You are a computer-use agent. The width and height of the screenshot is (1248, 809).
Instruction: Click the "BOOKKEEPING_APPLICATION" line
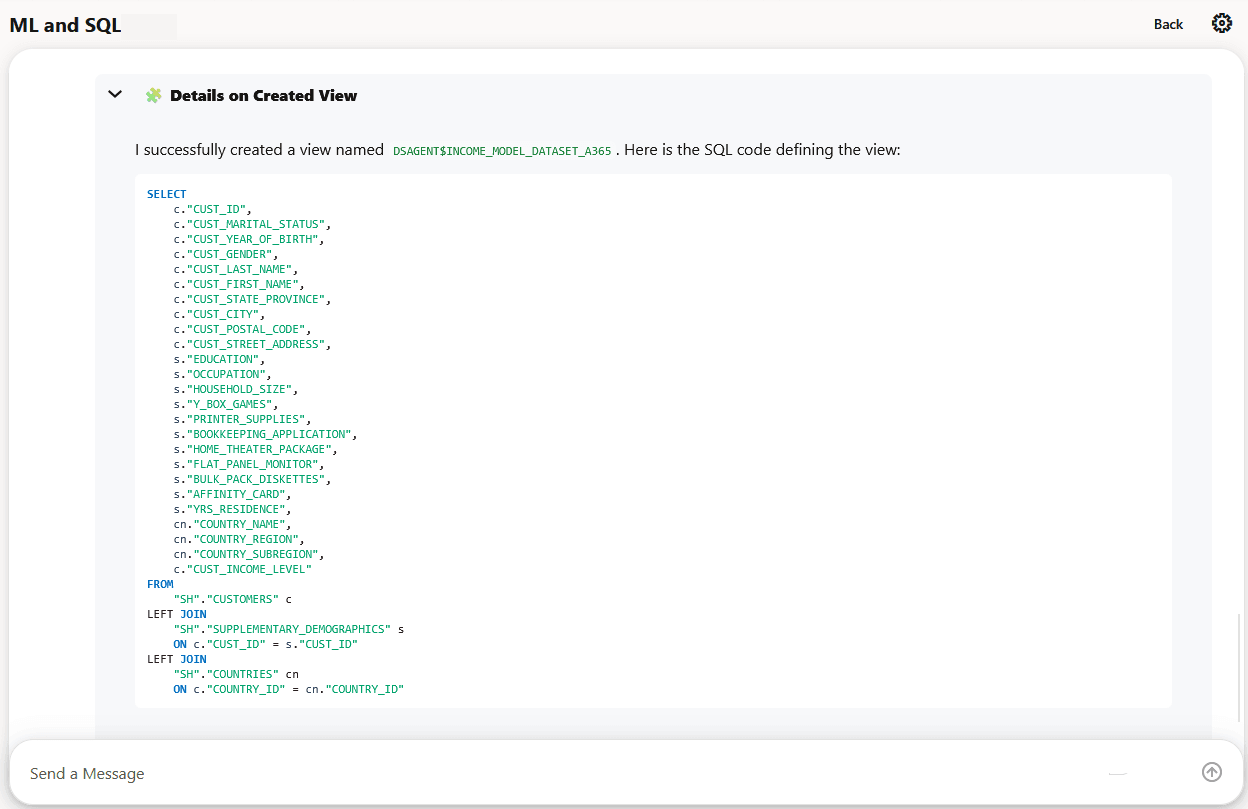[x=265, y=434]
